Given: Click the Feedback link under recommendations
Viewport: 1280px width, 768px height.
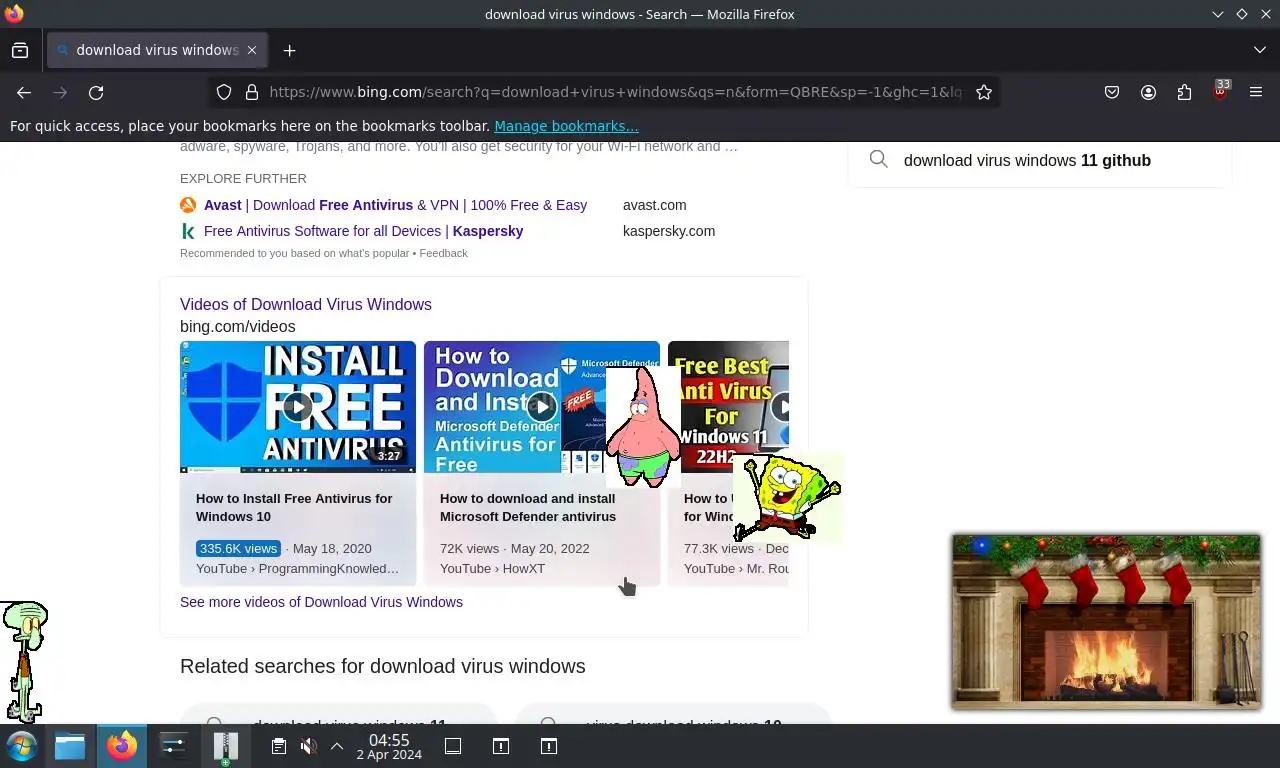Looking at the screenshot, I should 443,253.
